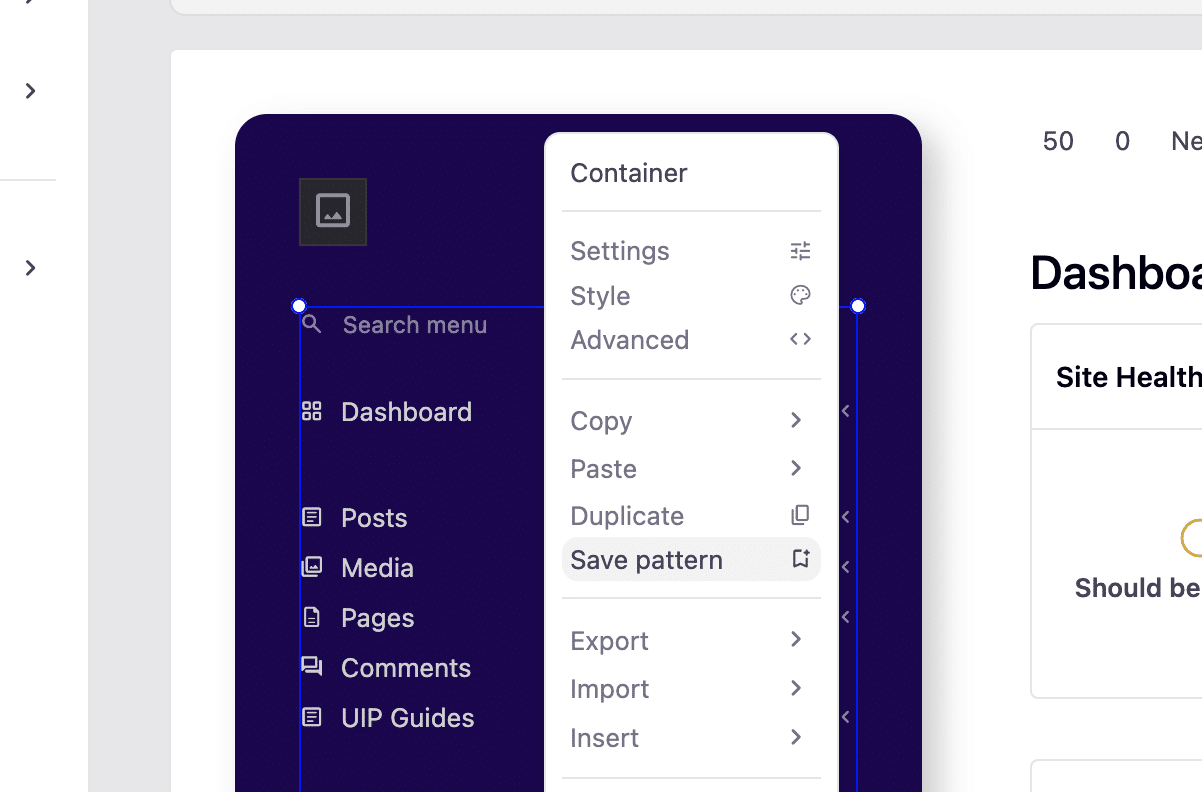This screenshot has width=1202, height=792.
Task: Go to UIP Guides menu link
Action: click(x=407, y=718)
